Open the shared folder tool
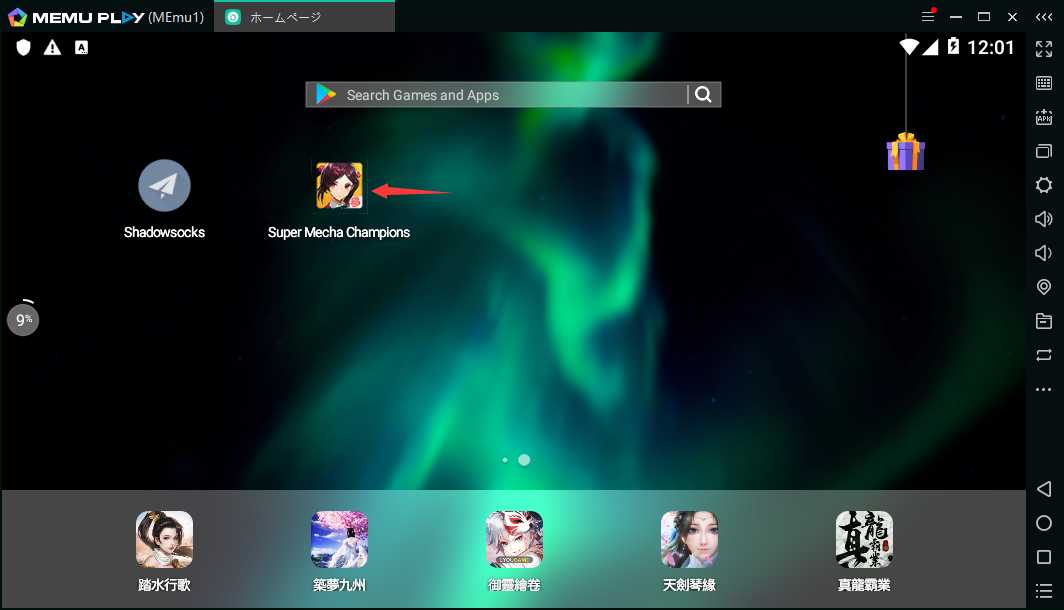1064x610 pixels. [1044, 321]
